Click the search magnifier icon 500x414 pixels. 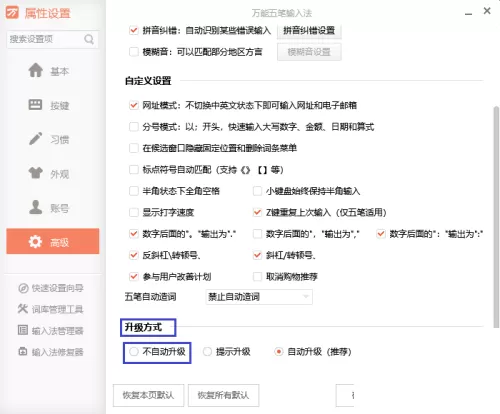point(89,39)
